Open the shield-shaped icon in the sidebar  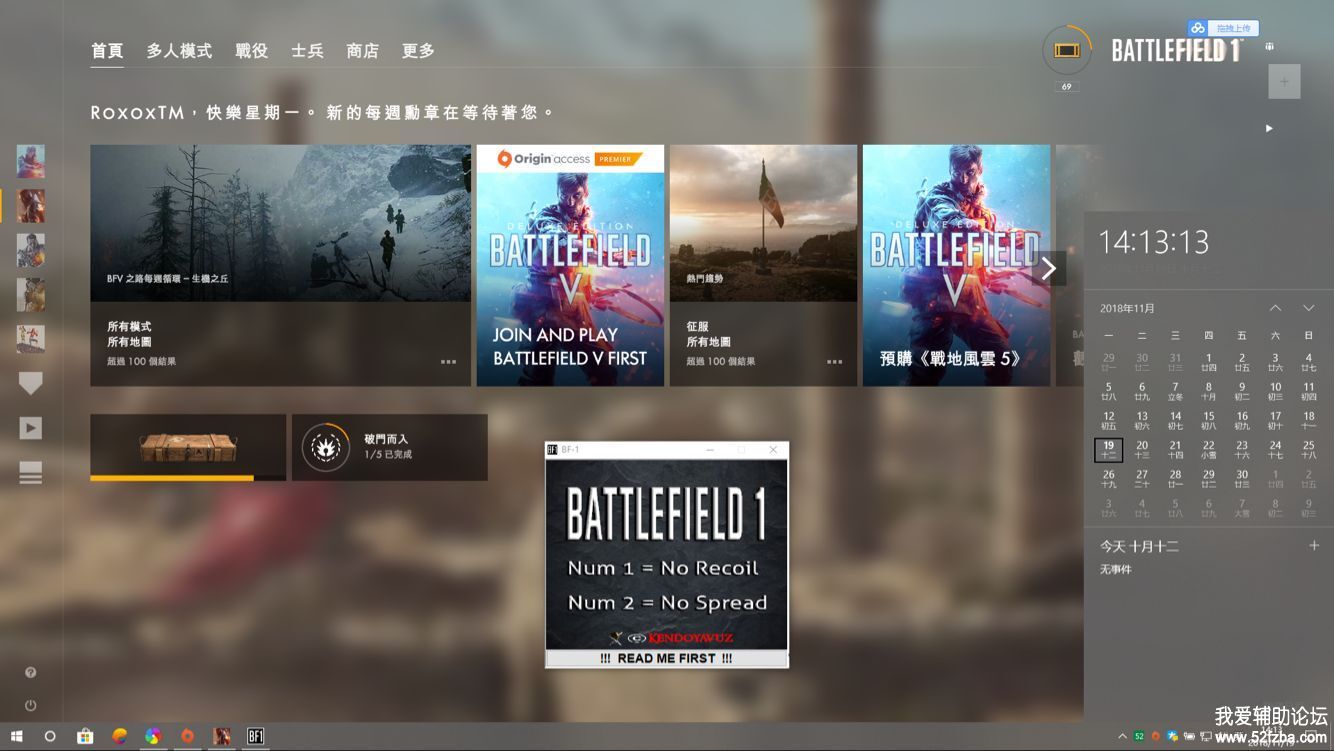pos(31,383)
